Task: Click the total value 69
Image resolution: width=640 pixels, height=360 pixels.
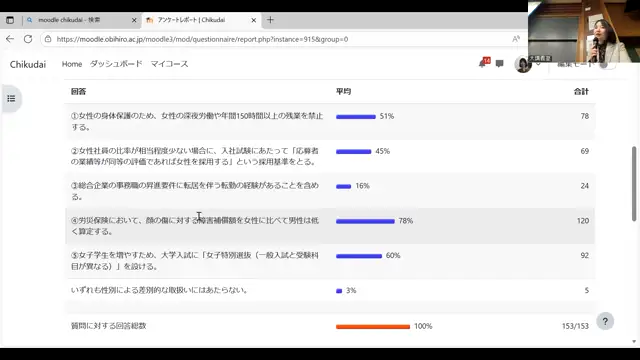Action: pyautogui.click(x=584, y=151)
